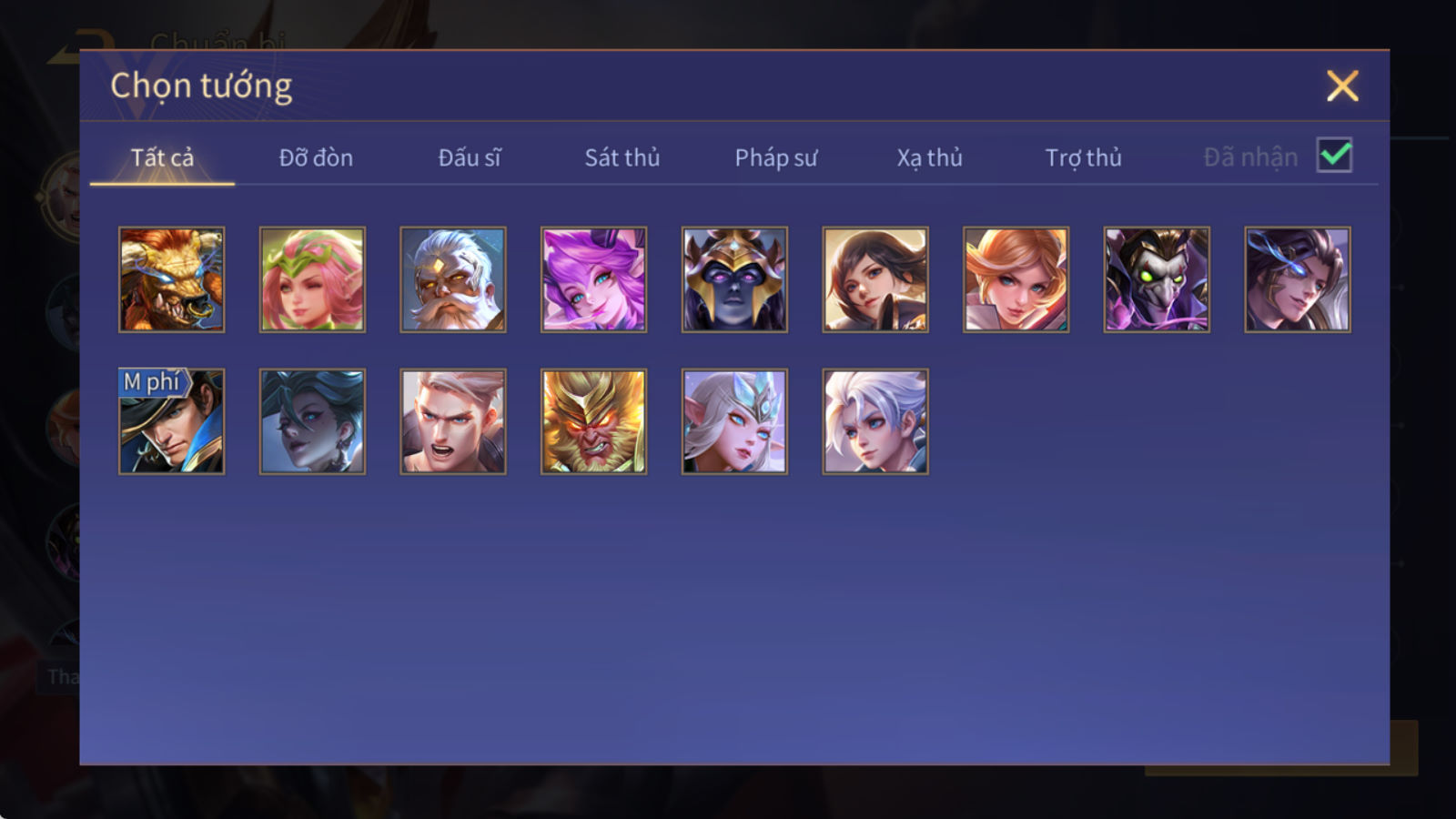Select the golden bull hero portrait
Viewport: 1456px width, 819px height.
(171, 279)
